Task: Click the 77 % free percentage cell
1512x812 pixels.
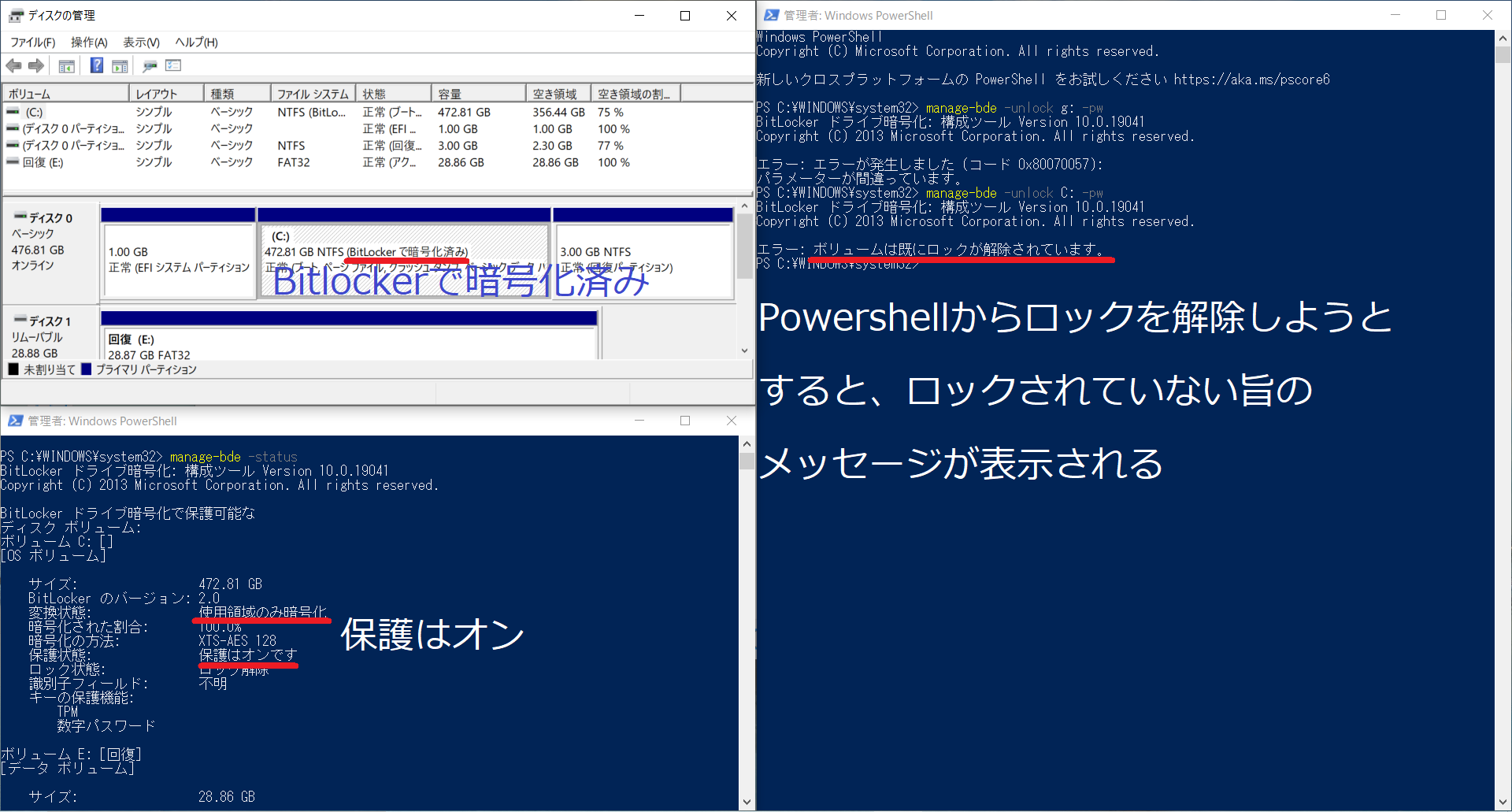Action: coord(610,146)
